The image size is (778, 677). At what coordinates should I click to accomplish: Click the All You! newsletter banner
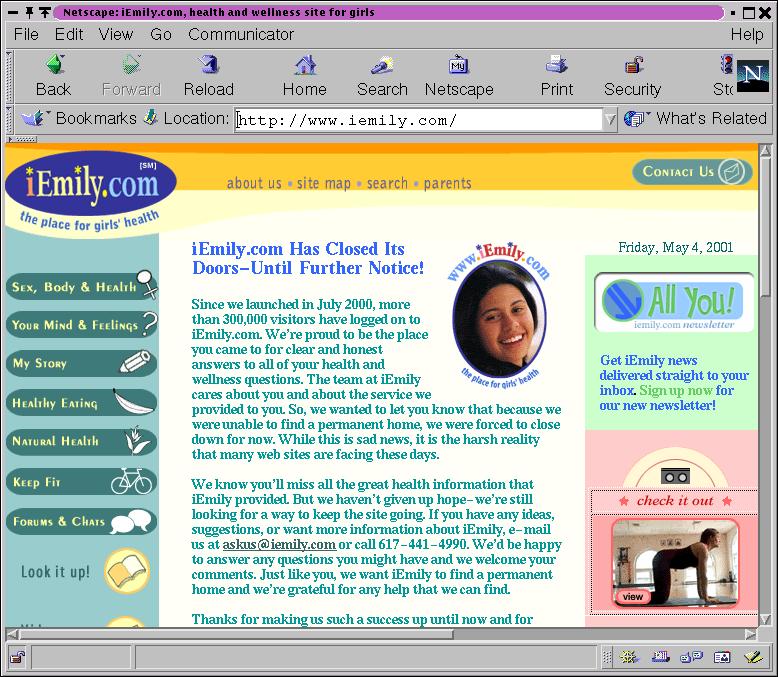[x=674, y=302]
